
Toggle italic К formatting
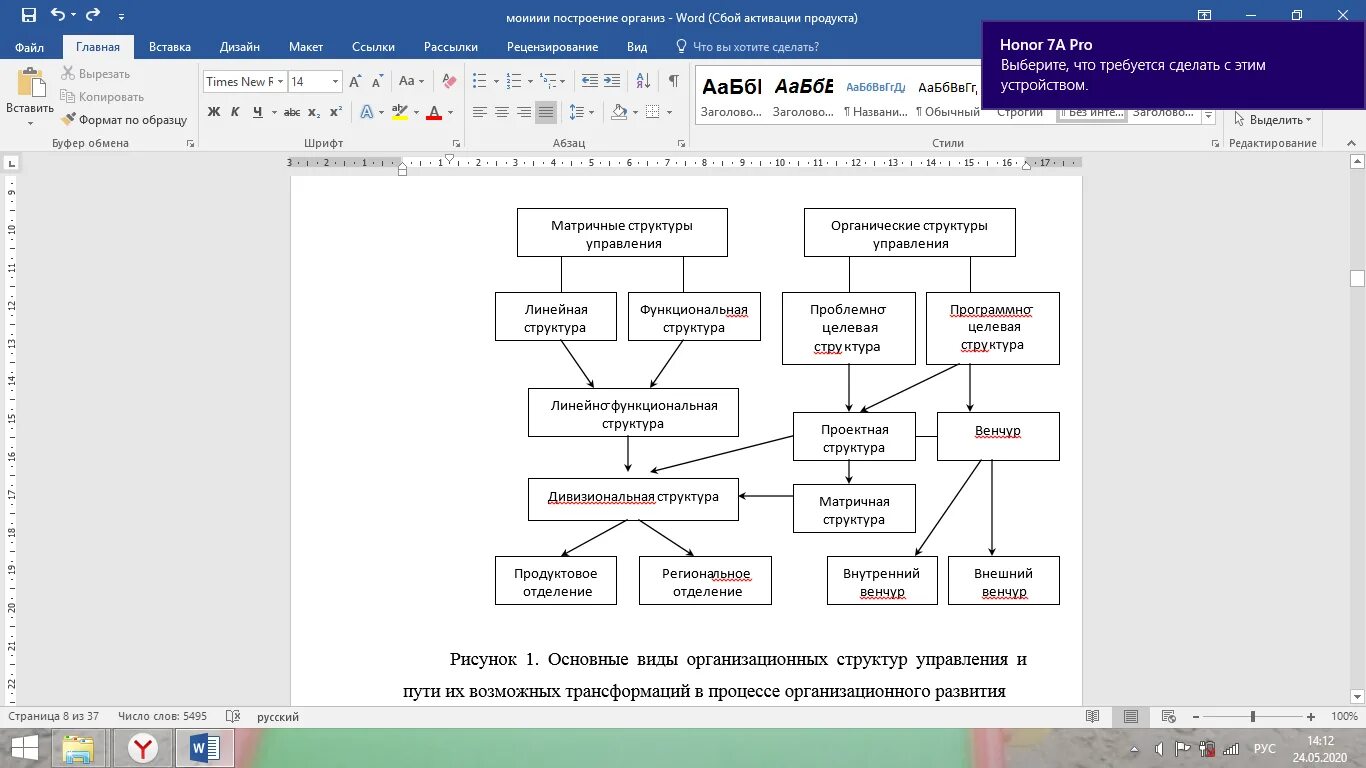236,112
